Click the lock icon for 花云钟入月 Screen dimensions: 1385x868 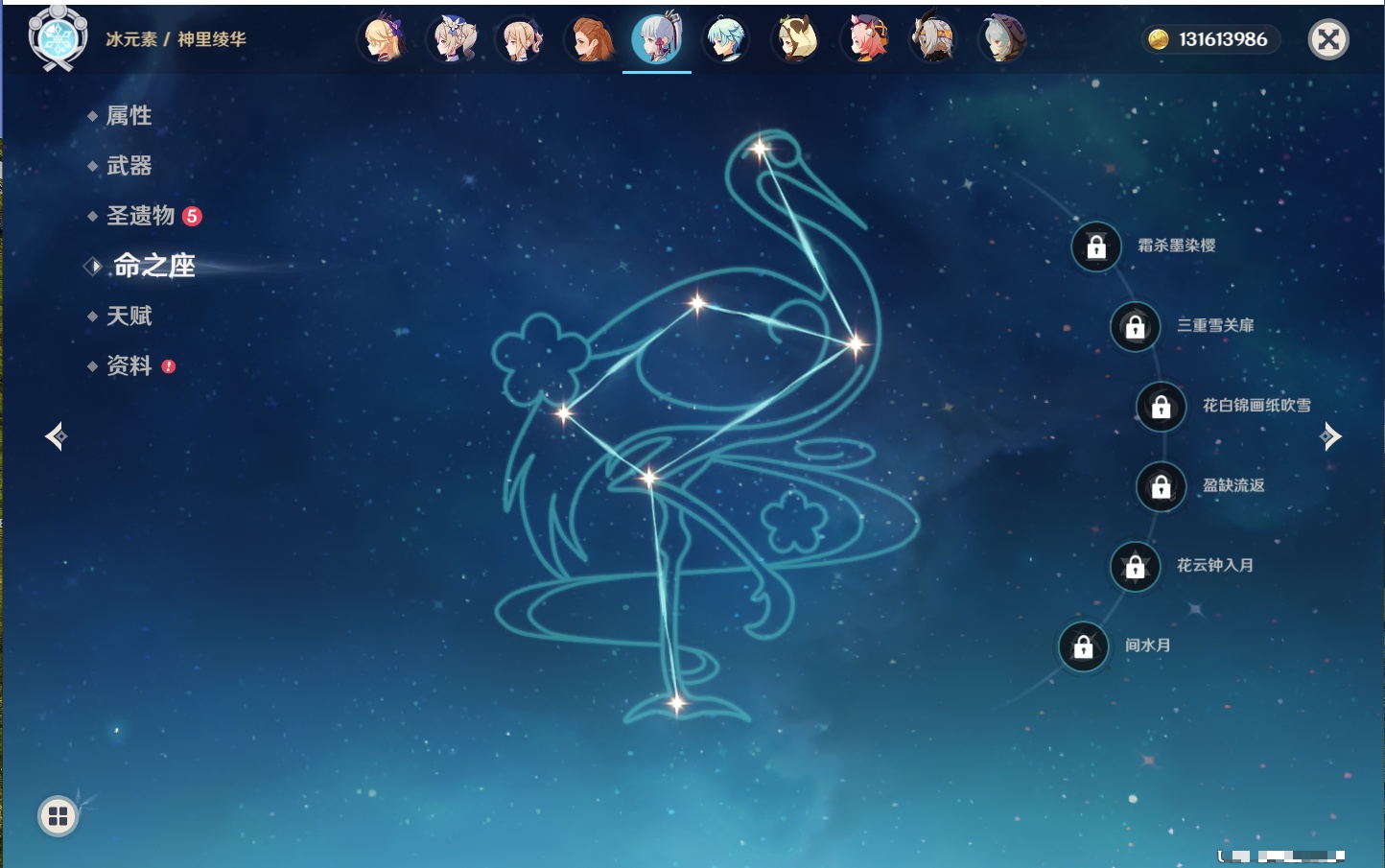click(1135, 566)
